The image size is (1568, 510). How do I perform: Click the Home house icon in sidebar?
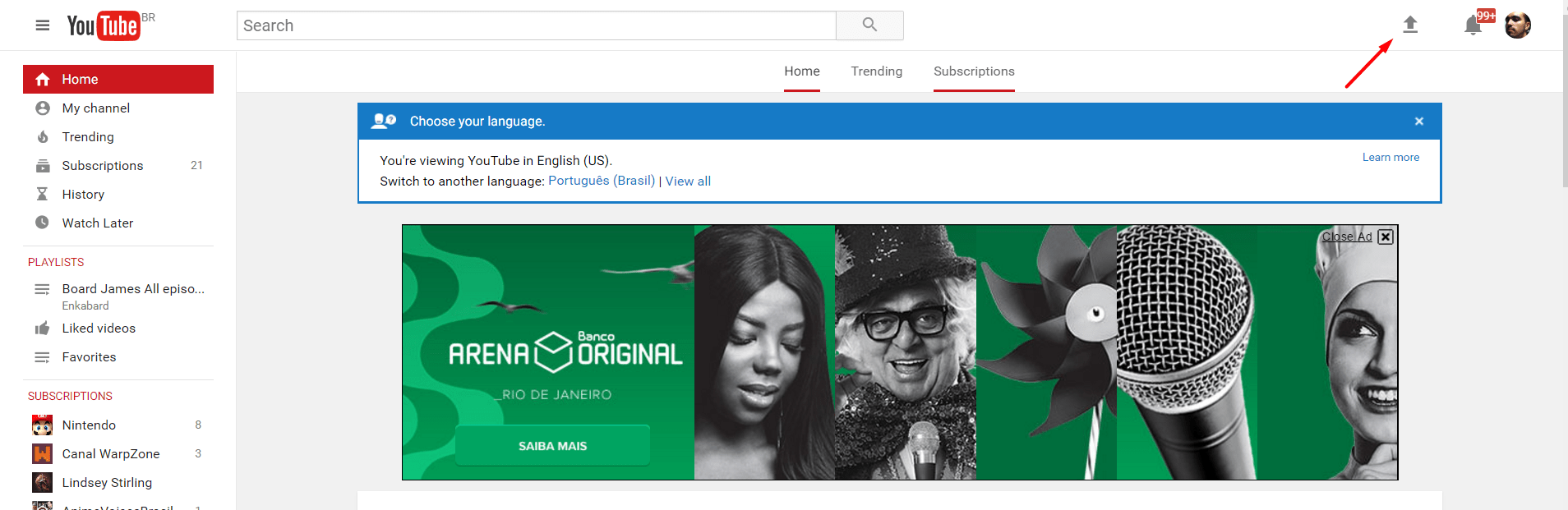pyautogui.click(x=43, y=80)
